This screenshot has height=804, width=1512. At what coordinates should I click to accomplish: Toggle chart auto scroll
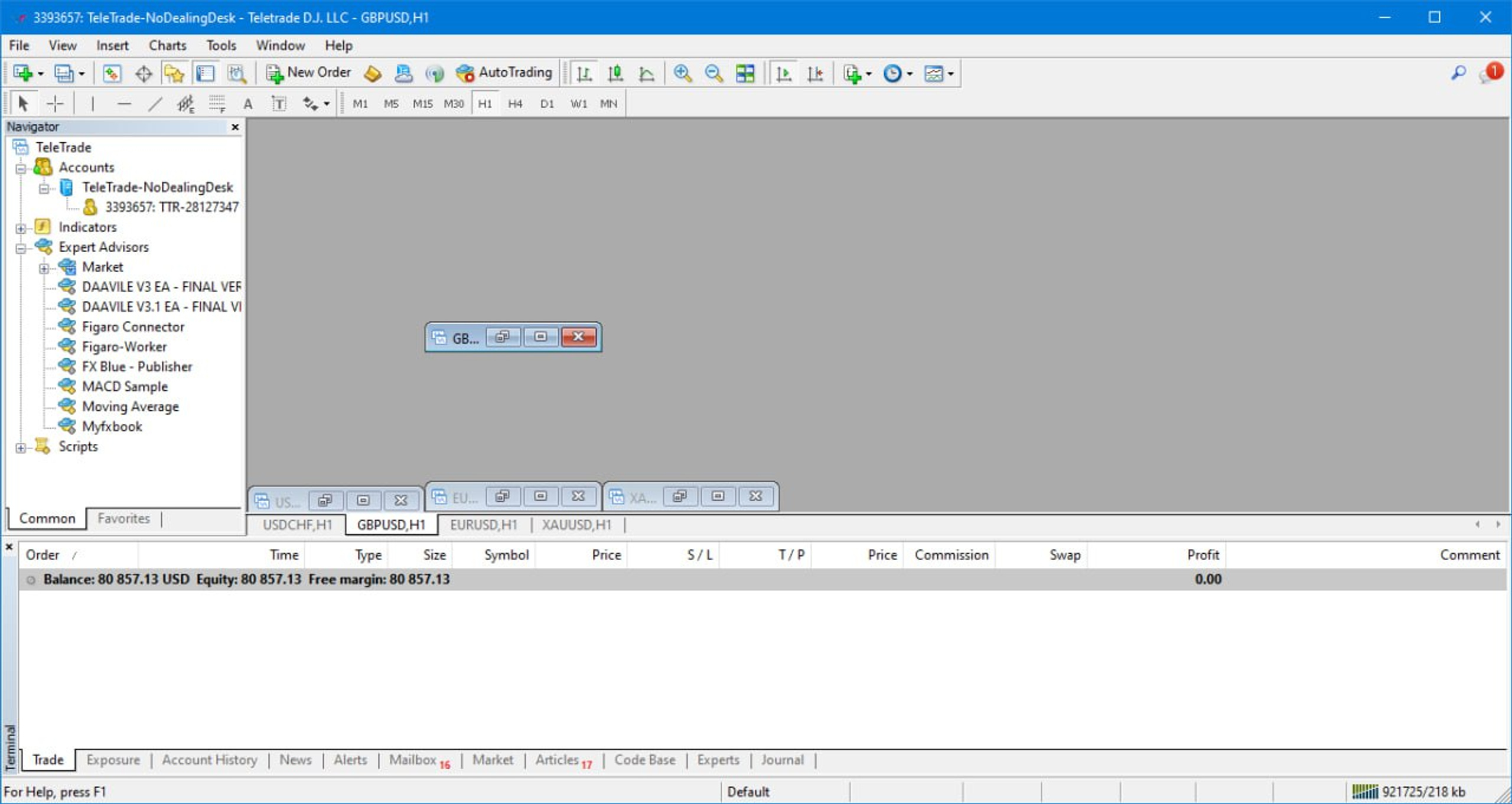784,73
